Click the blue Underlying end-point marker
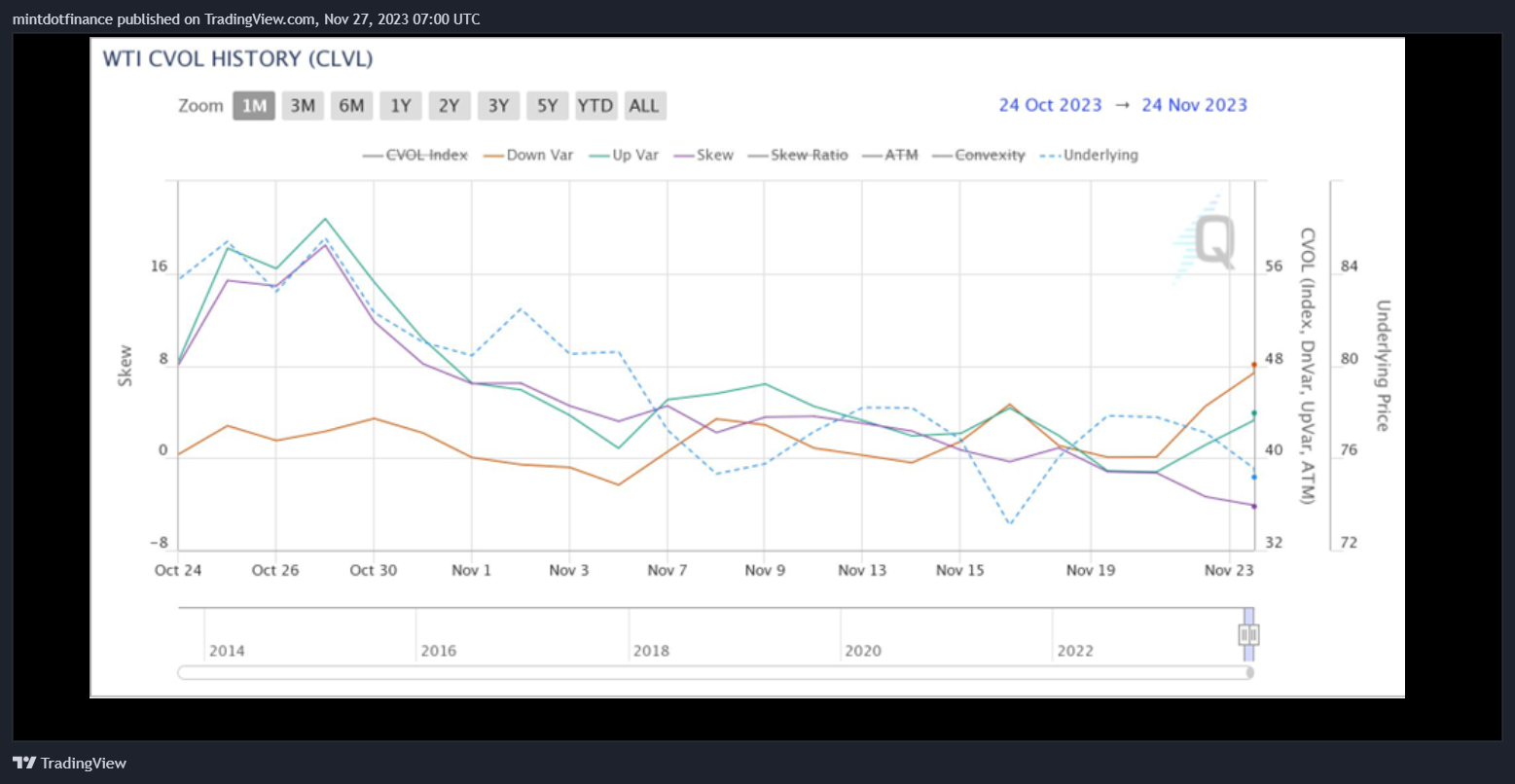The width and height of the screenshot is (1515, 784). click(x=1254, y=477)
